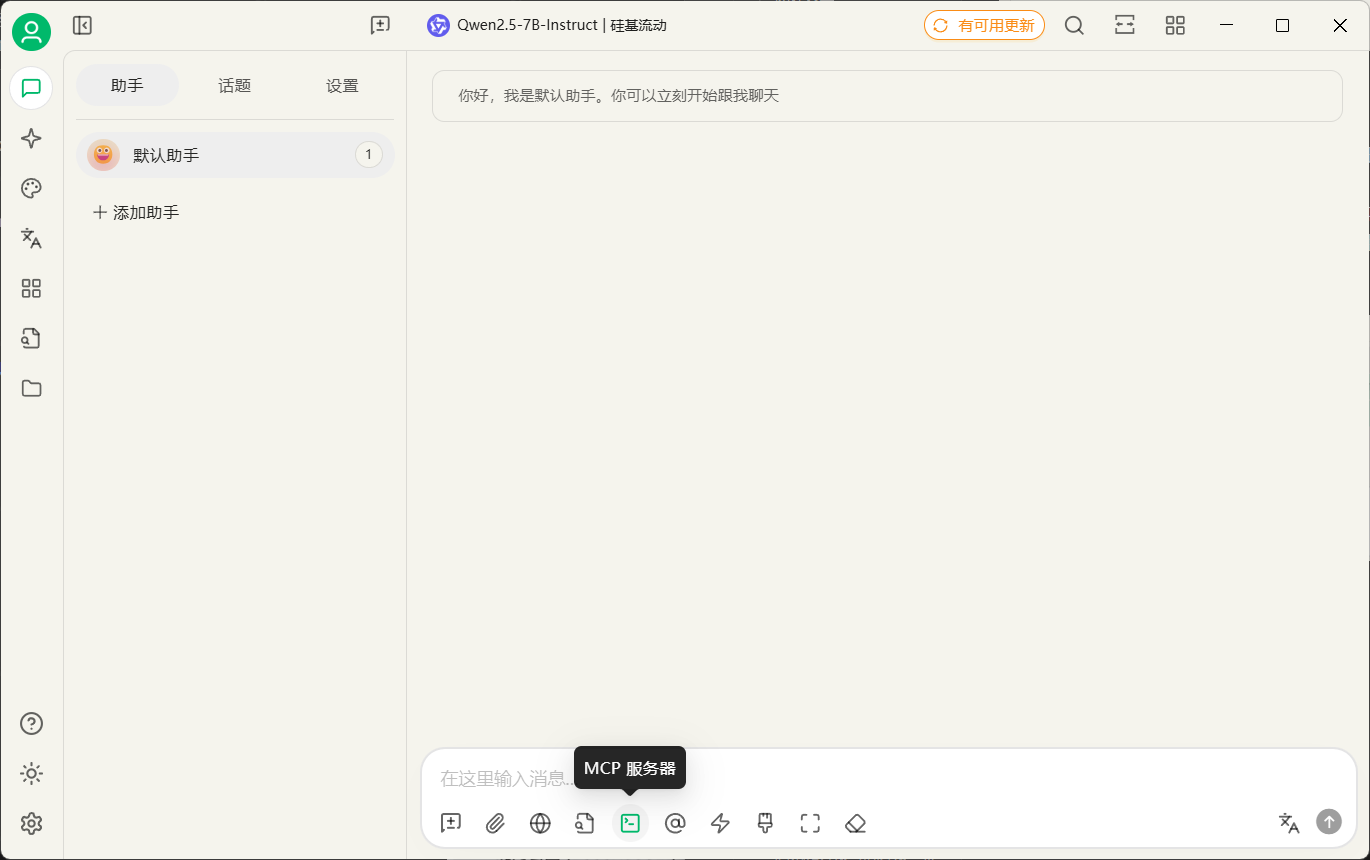Clear messages with eraser icon
The image size is (1370, 860).
point(855,823)
